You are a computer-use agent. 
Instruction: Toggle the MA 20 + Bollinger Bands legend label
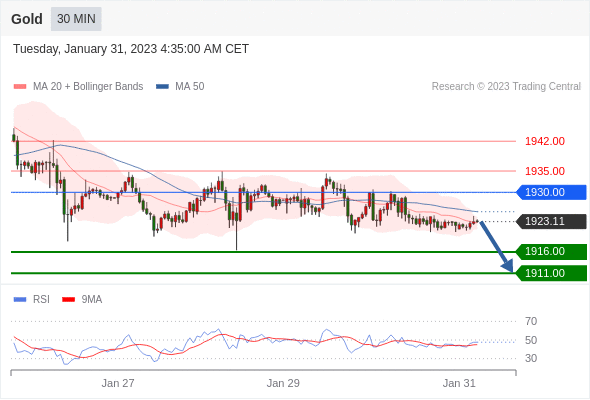tap(88, 87)
